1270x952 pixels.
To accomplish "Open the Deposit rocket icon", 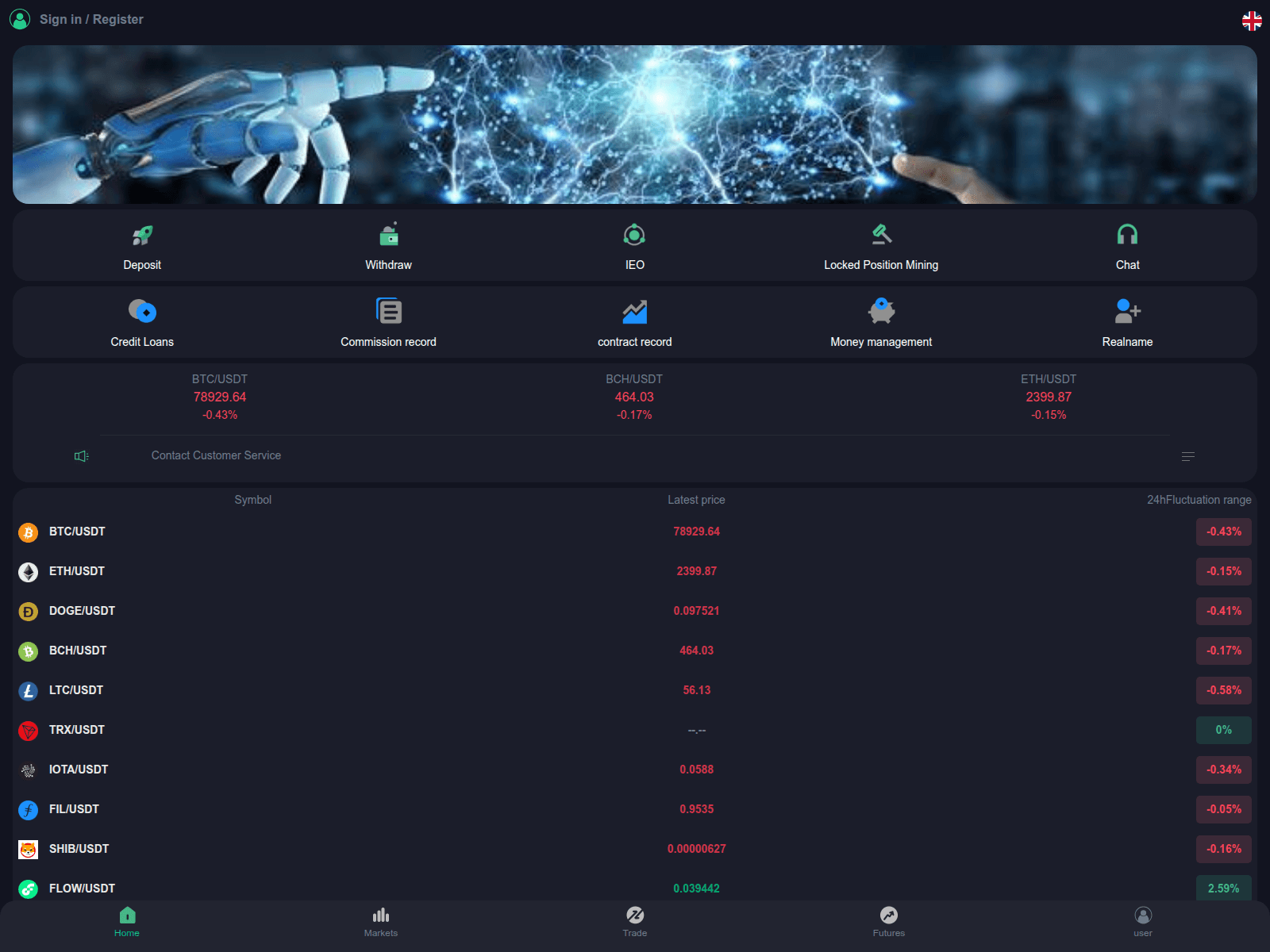I will [x=142, y=236].
